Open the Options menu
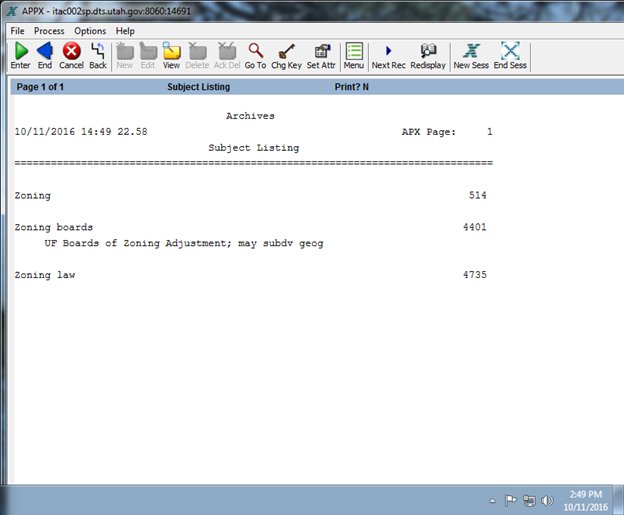Screen dimensions: 624x515 (x=90, y=31)
